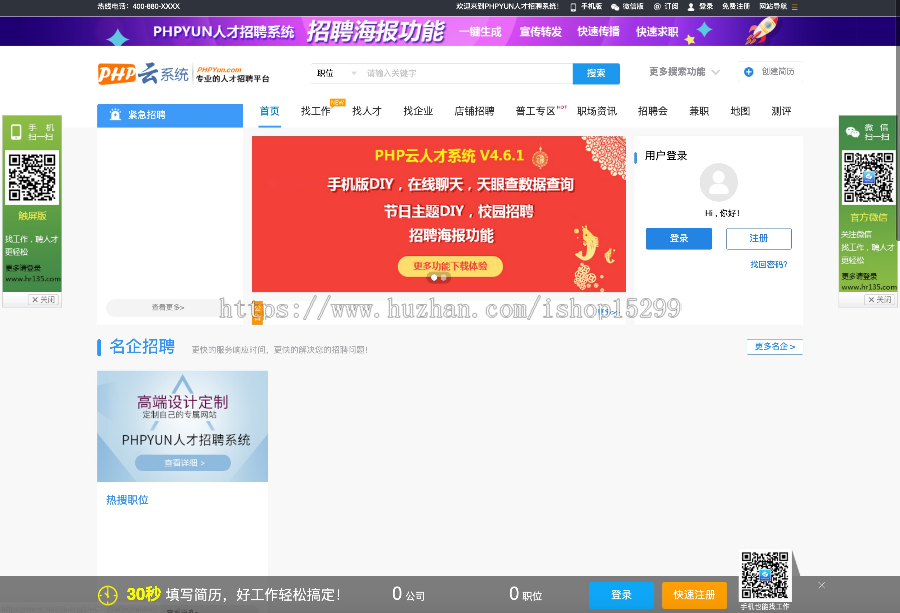Click the person icon beside top 登录
900x613 pixels.
click(691, 7)
